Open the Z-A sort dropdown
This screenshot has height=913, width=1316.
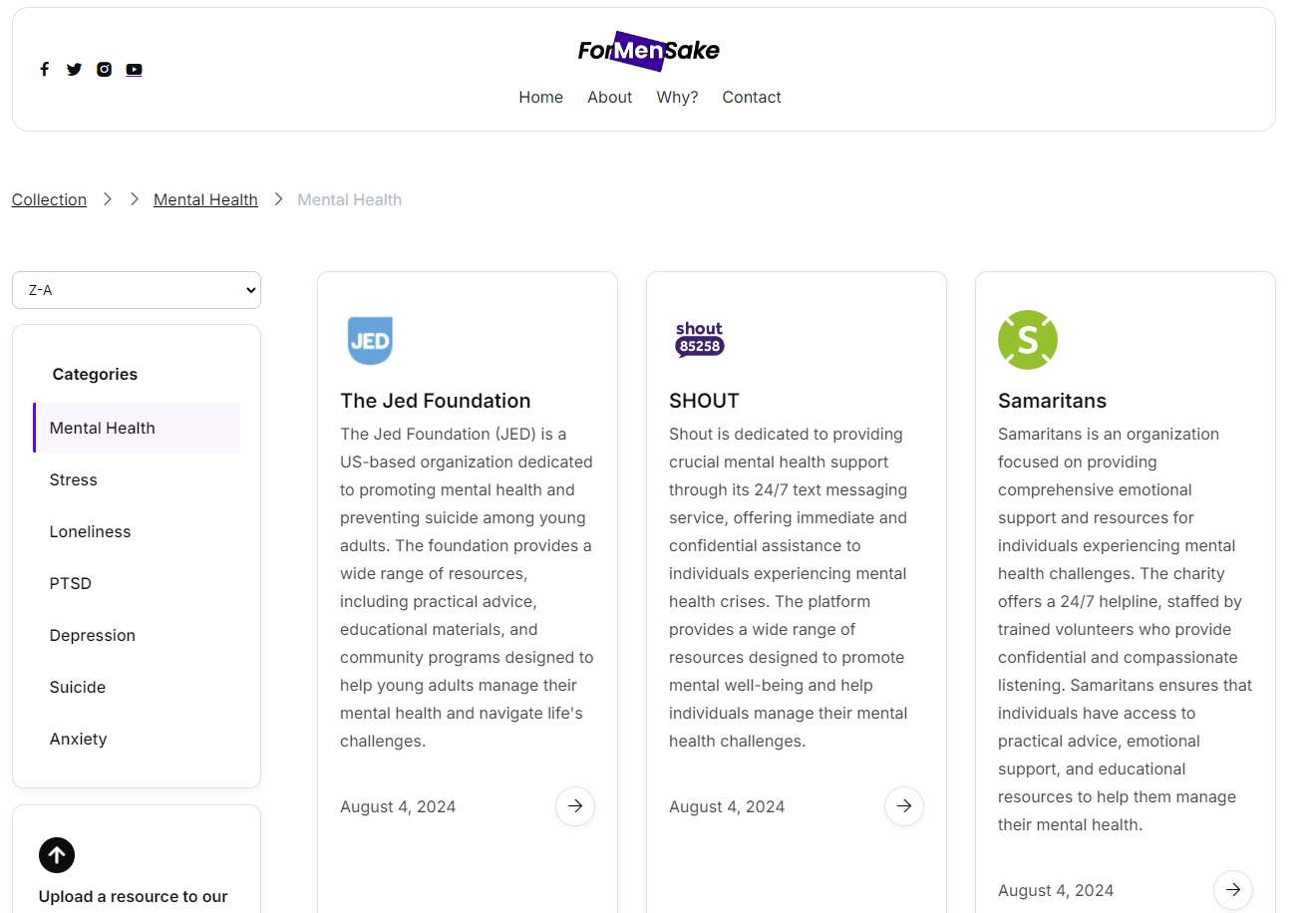tap(137, 290)
